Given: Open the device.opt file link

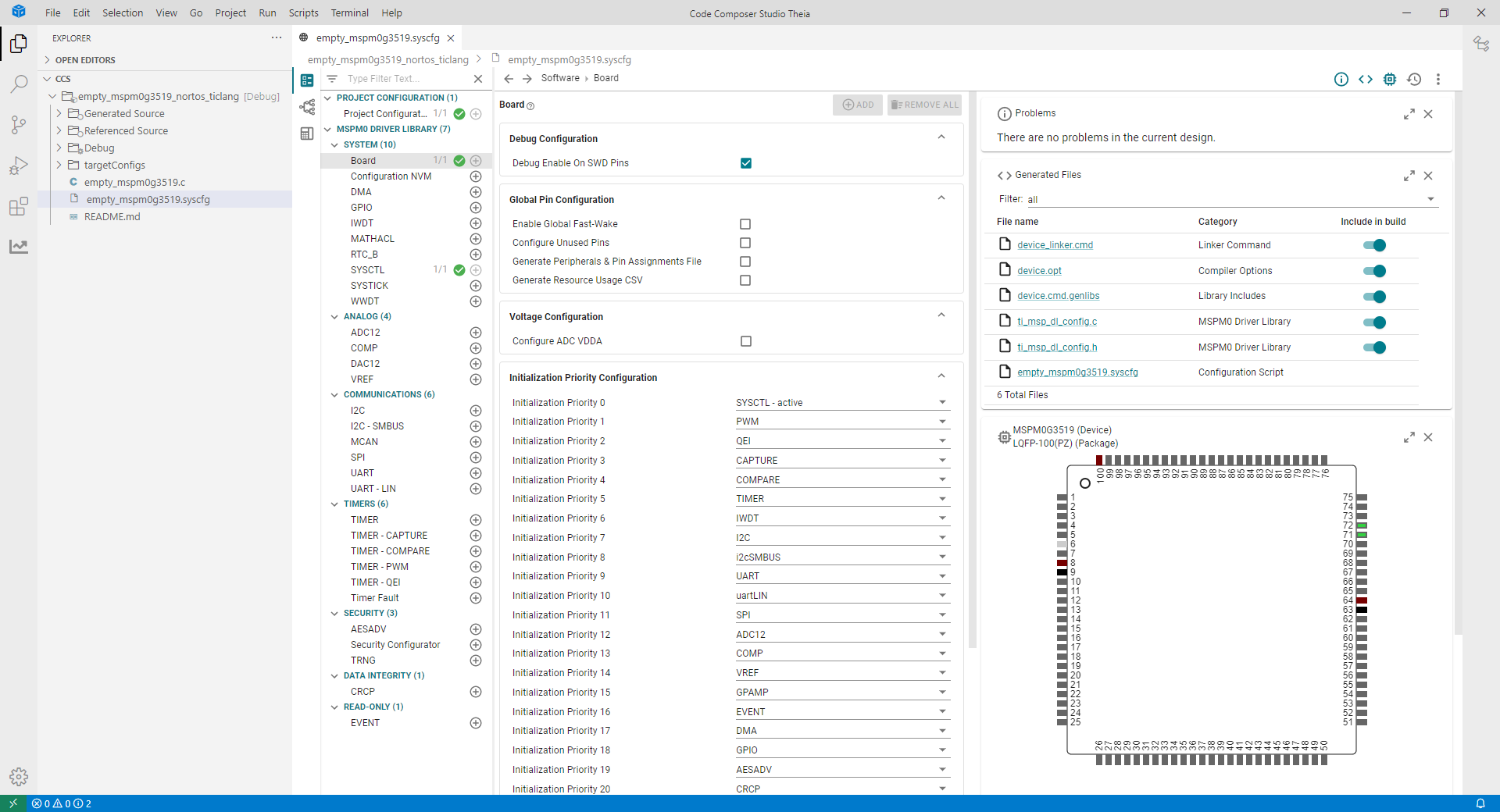Looking at the screenshot, I should pyautogui.click(x=1039, y=271).
